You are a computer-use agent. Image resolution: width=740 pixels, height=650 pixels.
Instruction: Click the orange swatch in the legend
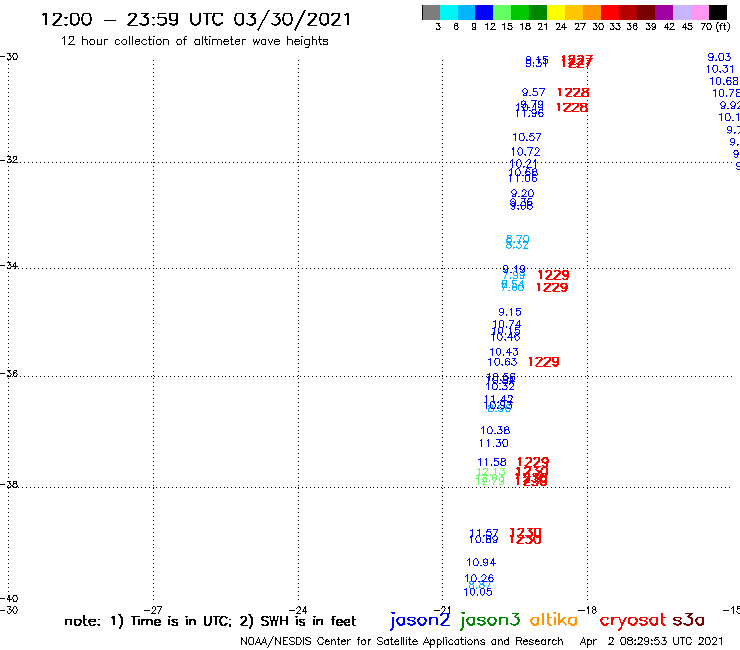pyautogui.click(x=592, y=12)
